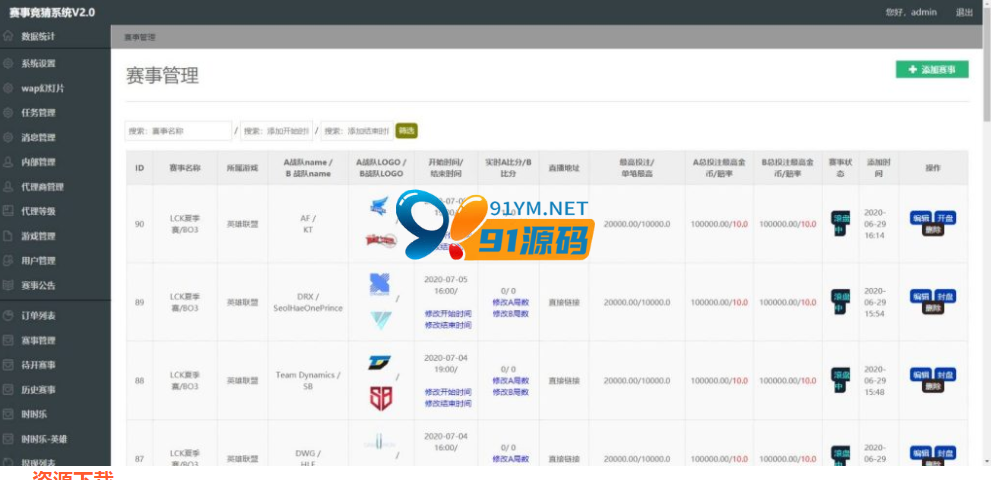The image size is (991, 480).
Task: Click 修改开始时间 in the Team Dynamics row
Action: (447, 392)
